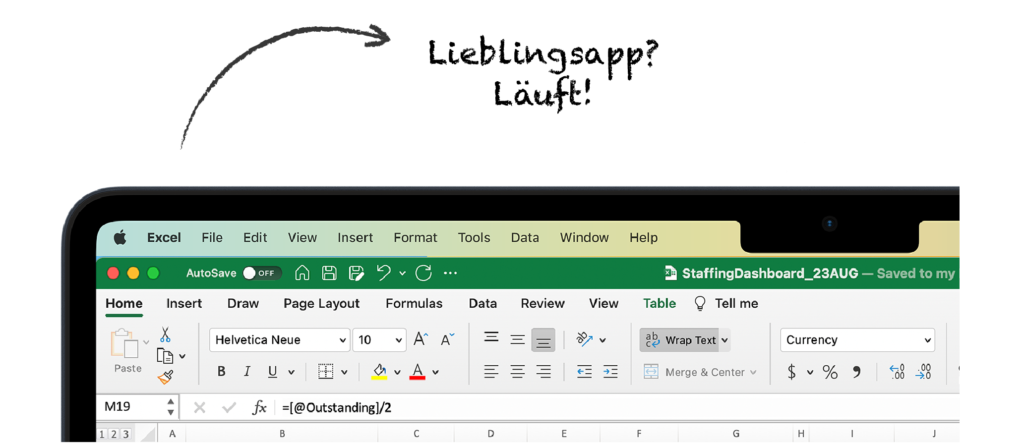This screenshot has width=1024, height=443.
Task: Click the Align Left icon
Action: click(x=491, y=372)
